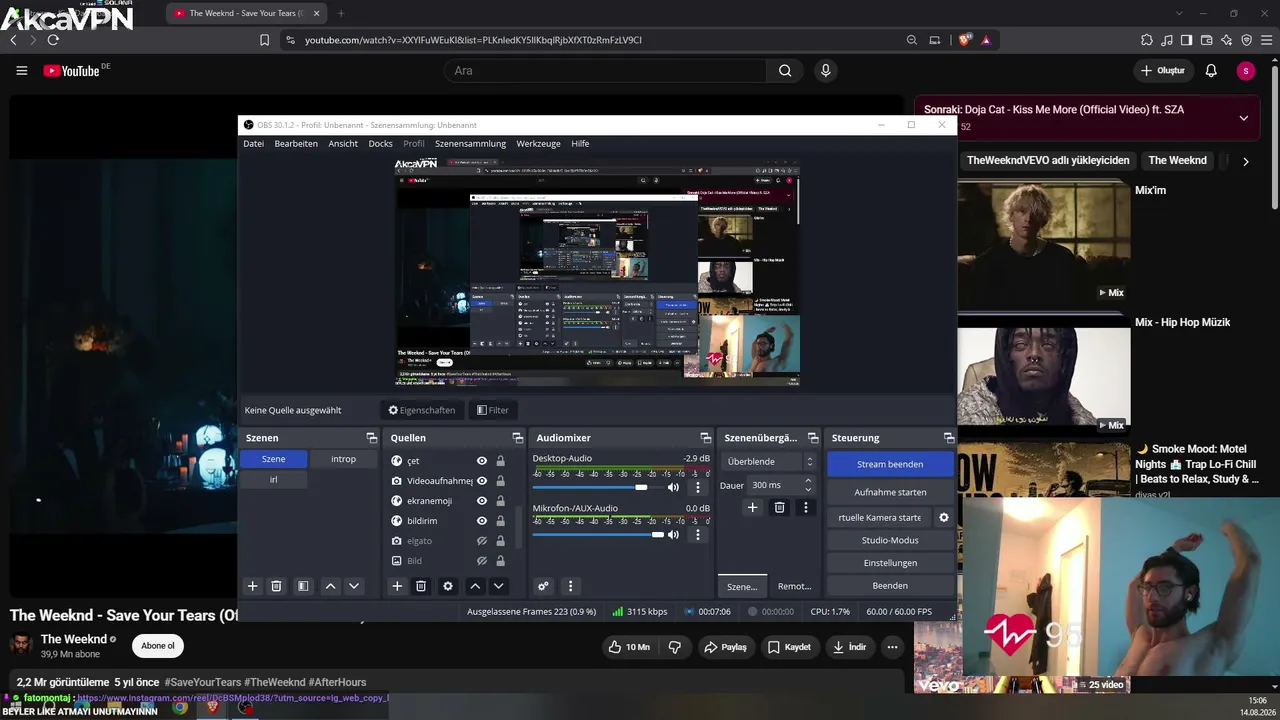Viewport: 1280px width, 720px height.
Task: Hide the Videoaufnahmegerät source
Action: tap(482, 481)
